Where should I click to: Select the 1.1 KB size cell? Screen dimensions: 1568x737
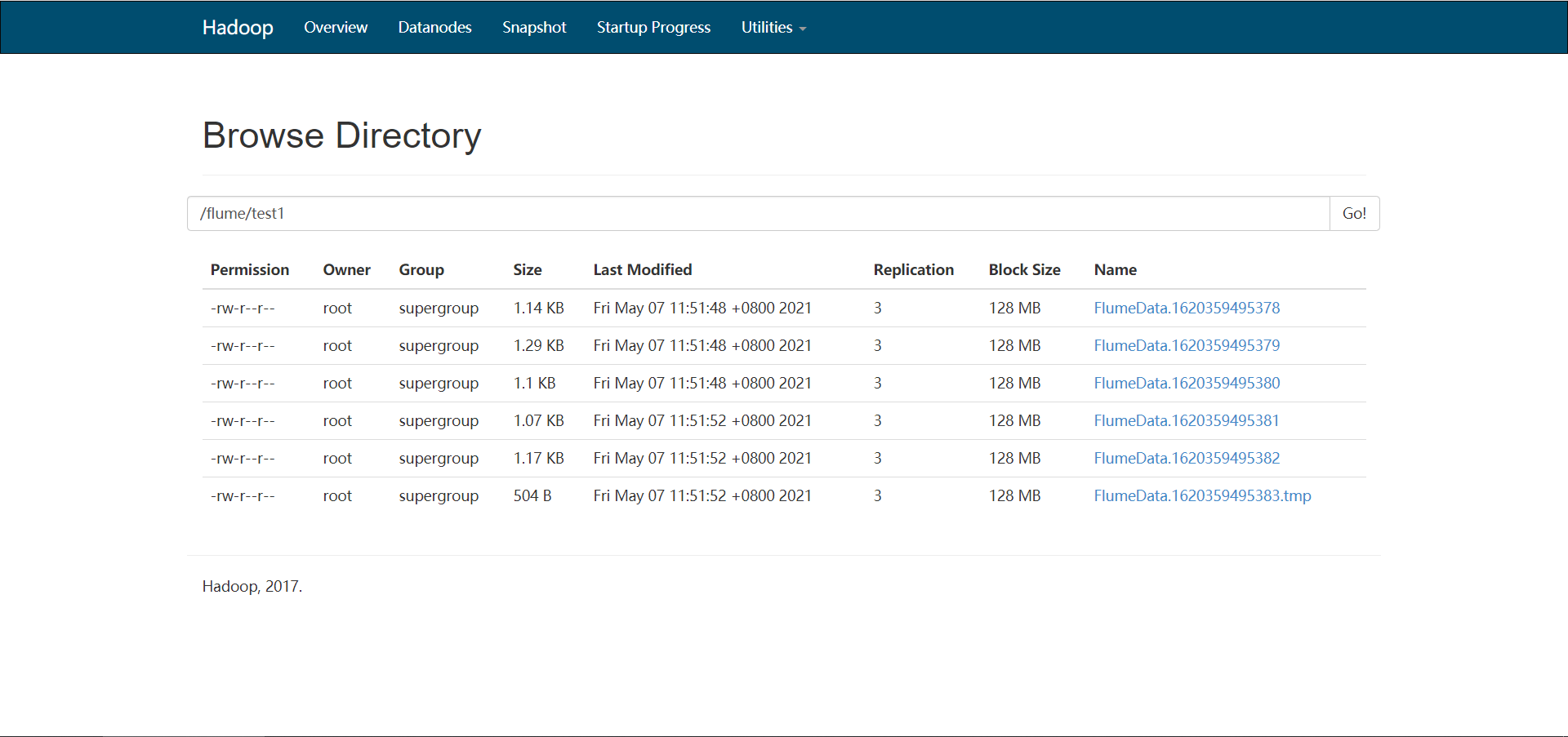coord(534,383)
